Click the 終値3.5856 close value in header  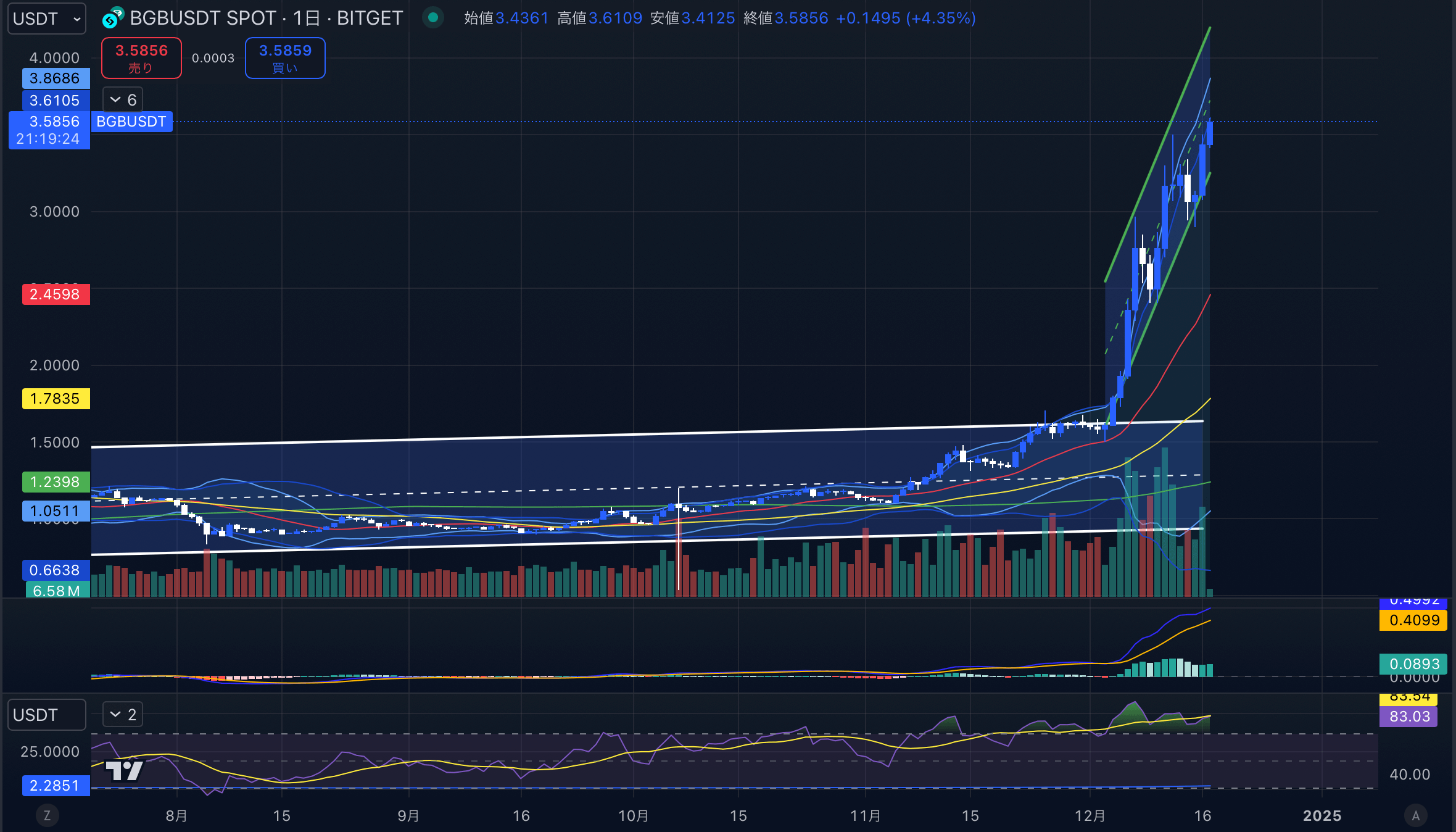[785, 18]
